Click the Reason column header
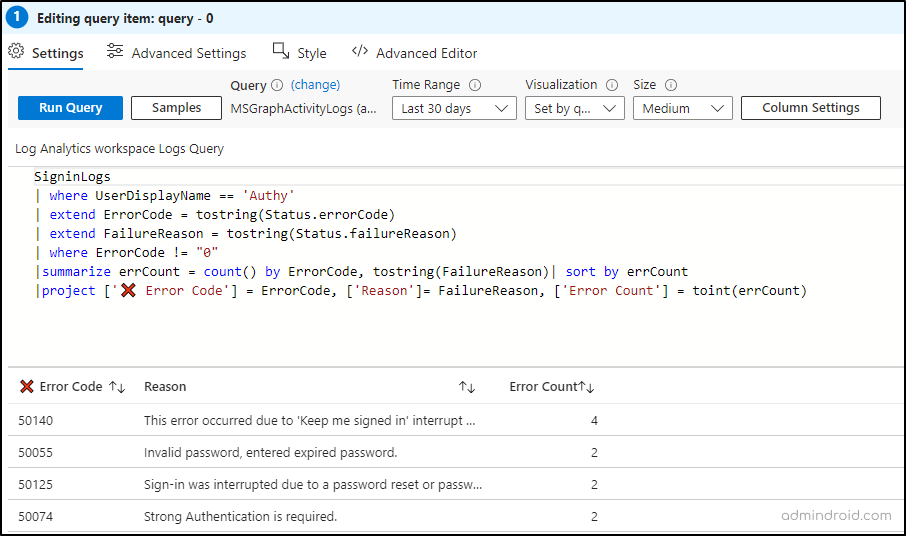Viewport: 906px width, 536px height. click(x=165, y=387)
